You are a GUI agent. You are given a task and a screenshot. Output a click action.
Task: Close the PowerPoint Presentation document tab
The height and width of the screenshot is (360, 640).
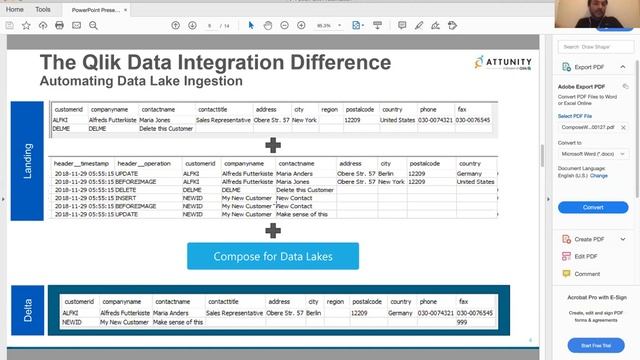pos(125,10)
